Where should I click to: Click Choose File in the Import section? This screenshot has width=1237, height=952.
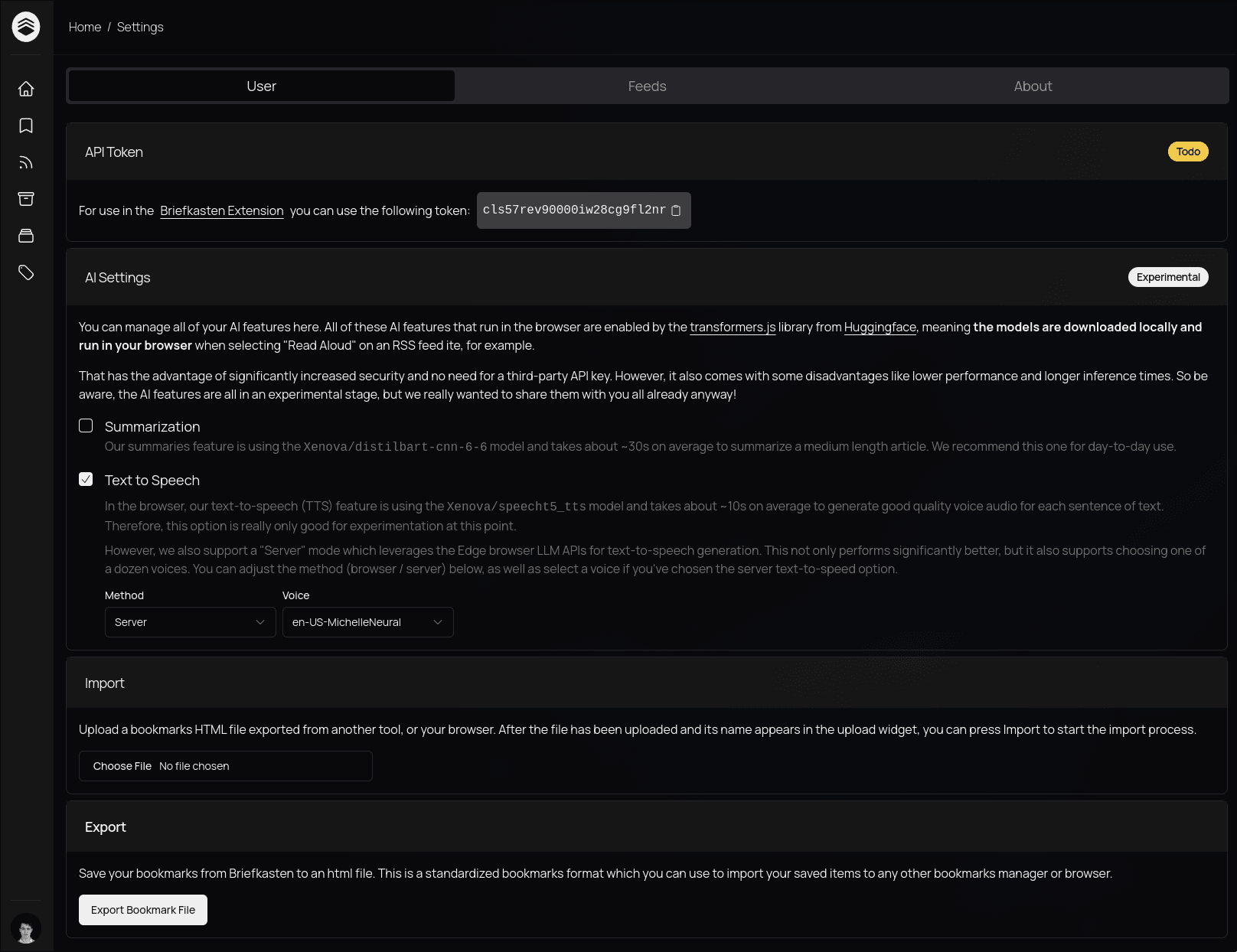122,765
